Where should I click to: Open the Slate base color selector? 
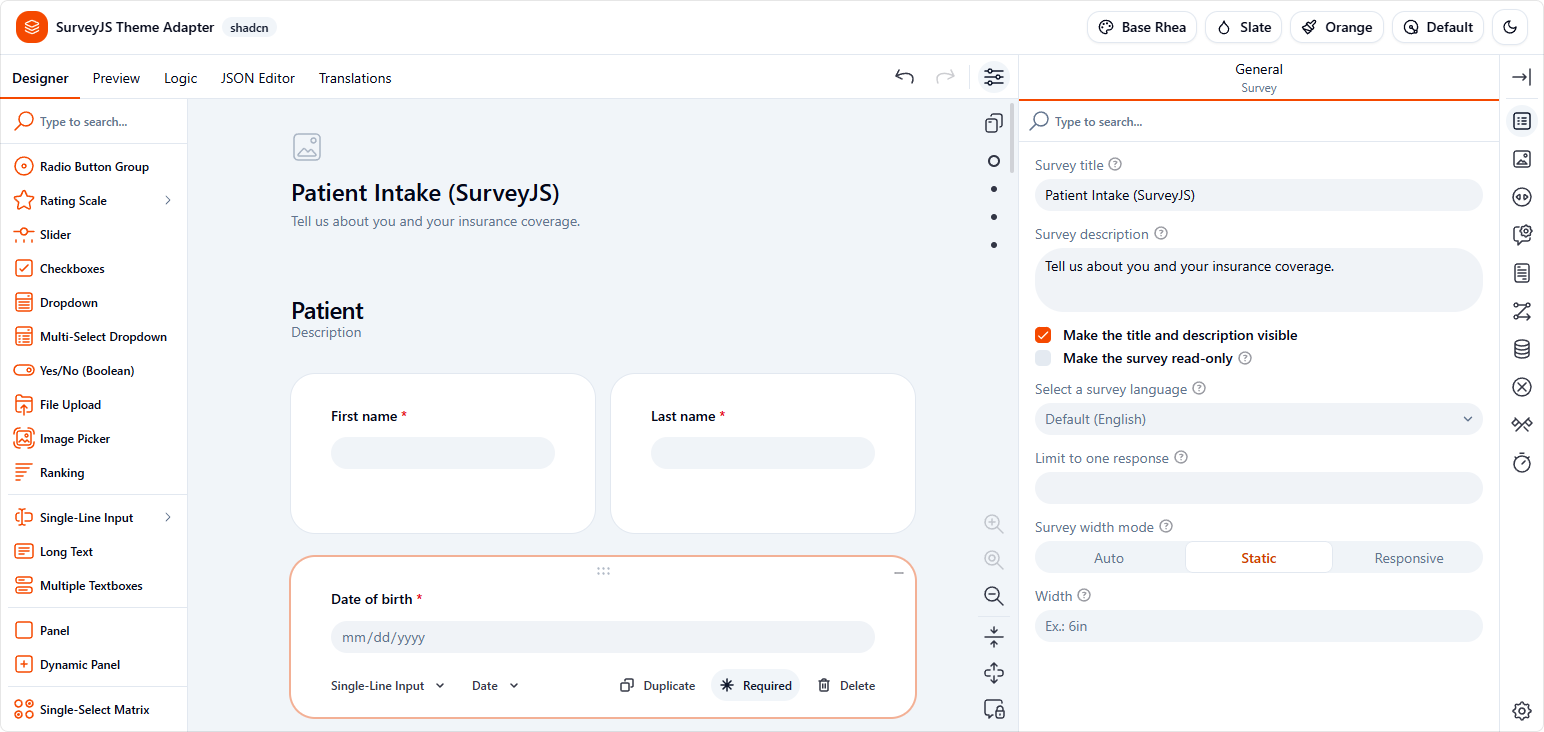[1244, 27]
